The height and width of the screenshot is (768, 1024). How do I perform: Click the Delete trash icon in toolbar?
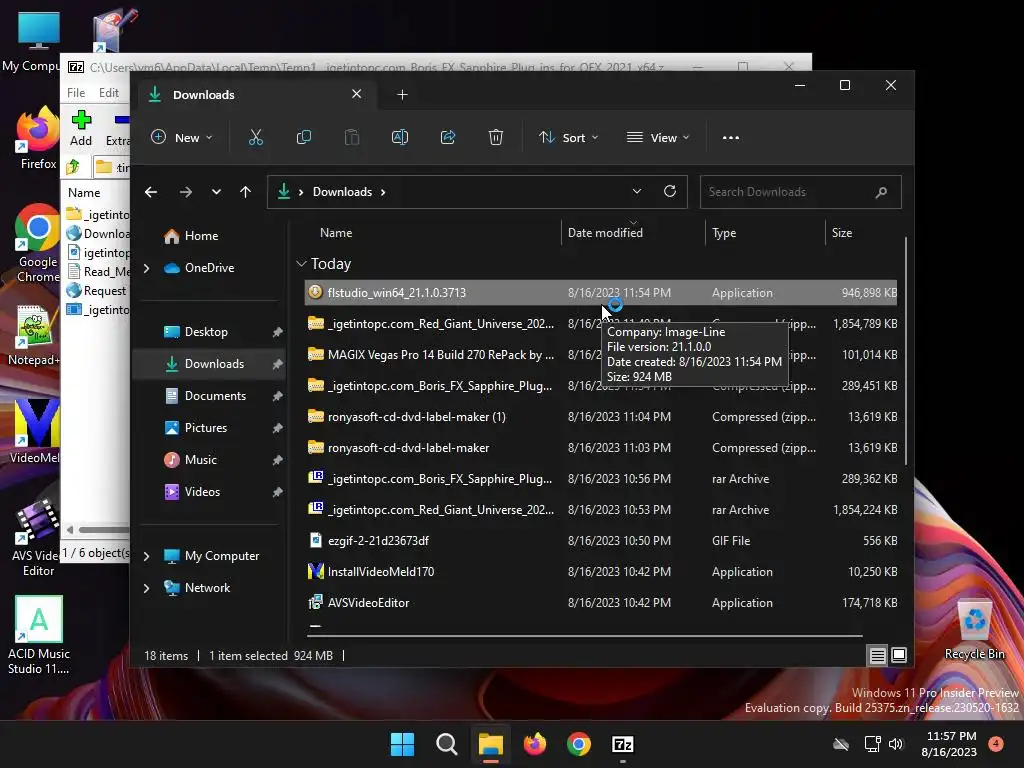click(496, 137)
